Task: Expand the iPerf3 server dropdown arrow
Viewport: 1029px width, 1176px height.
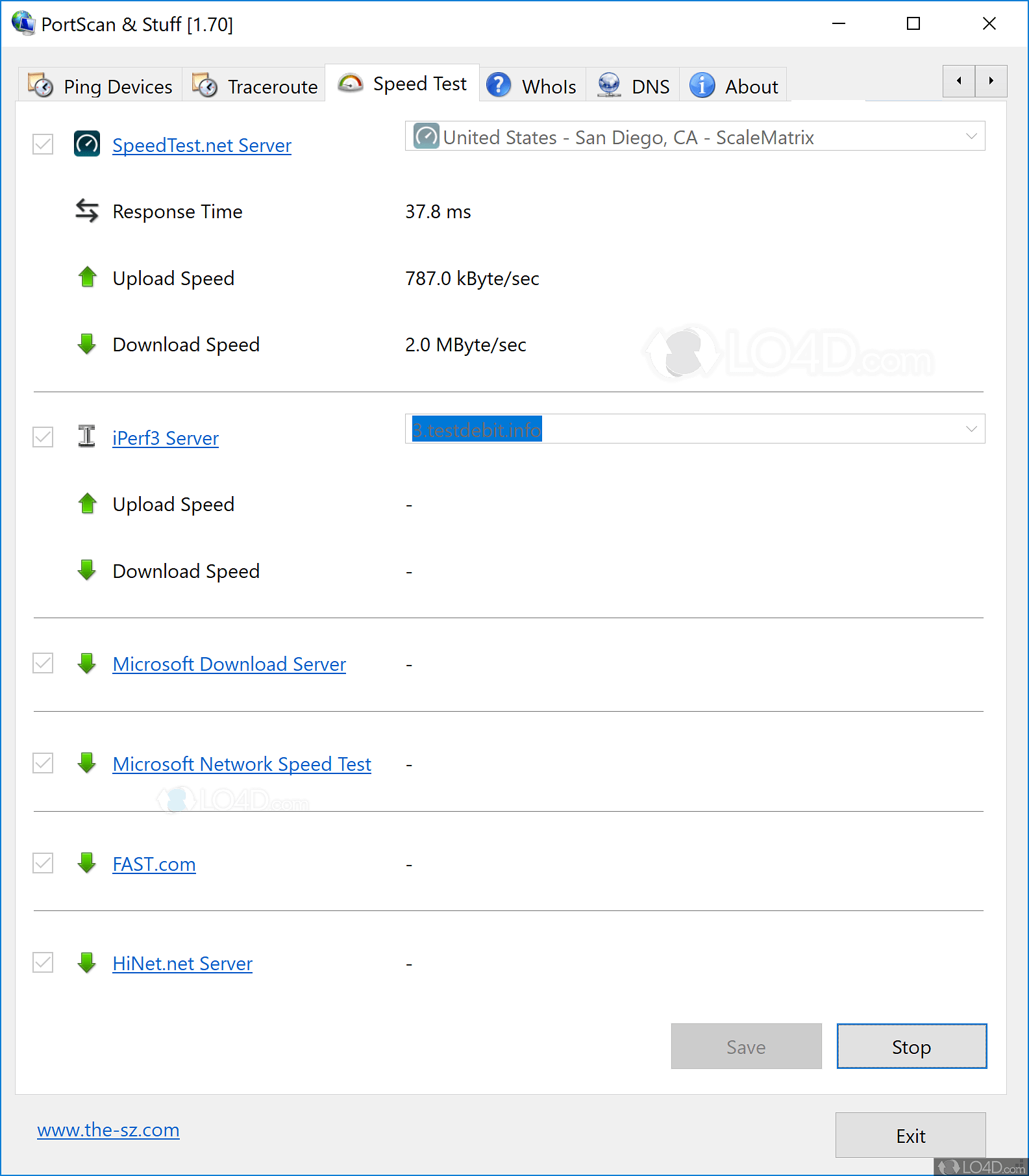Action: coord(971,429)
